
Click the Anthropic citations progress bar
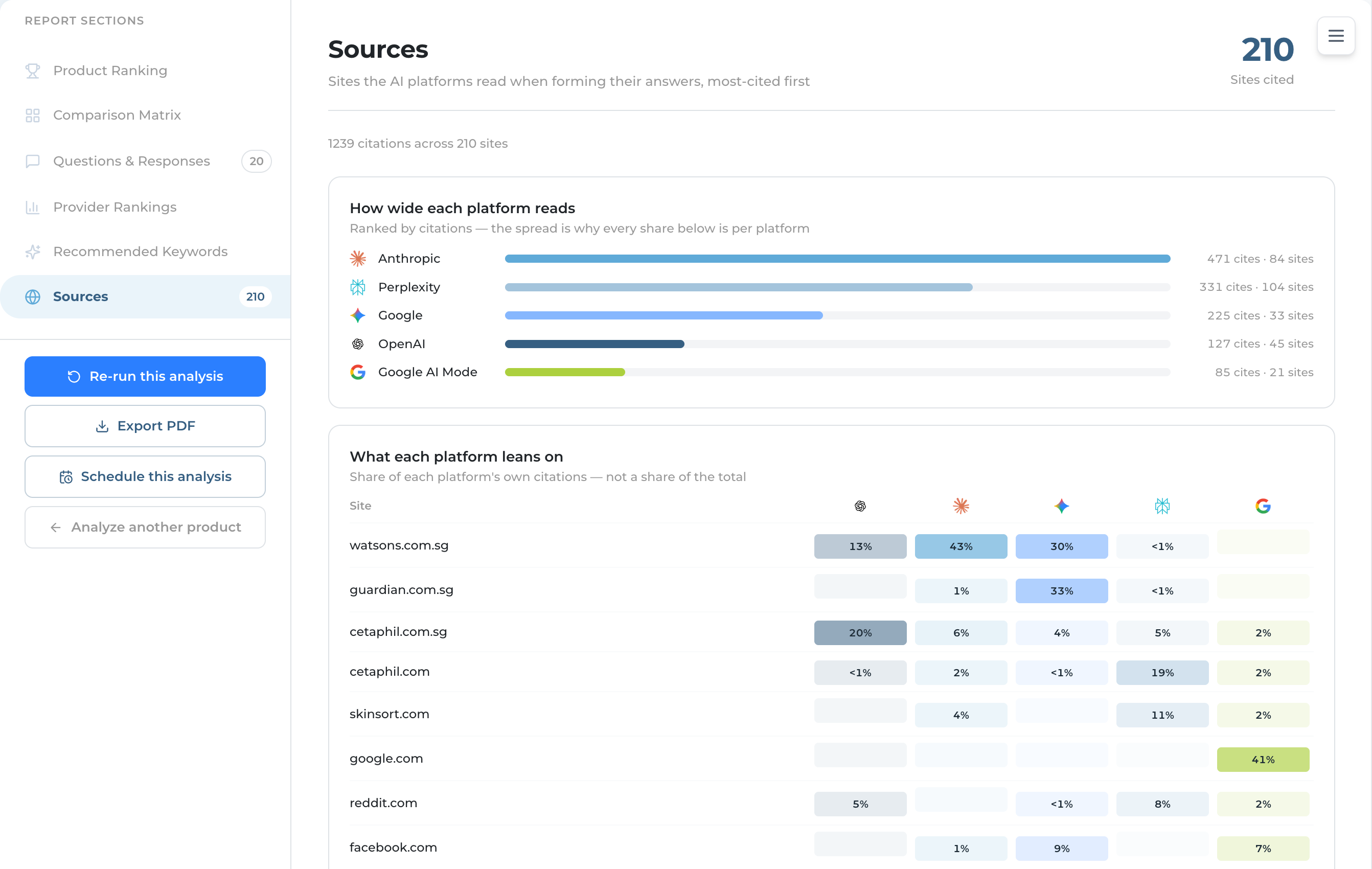(837, 259)
